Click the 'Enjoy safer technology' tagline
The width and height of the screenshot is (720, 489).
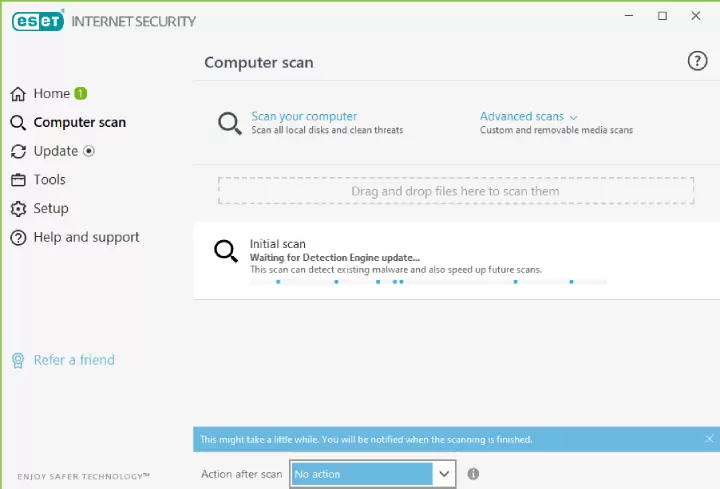pyautogui.click(x=84, y=477)
